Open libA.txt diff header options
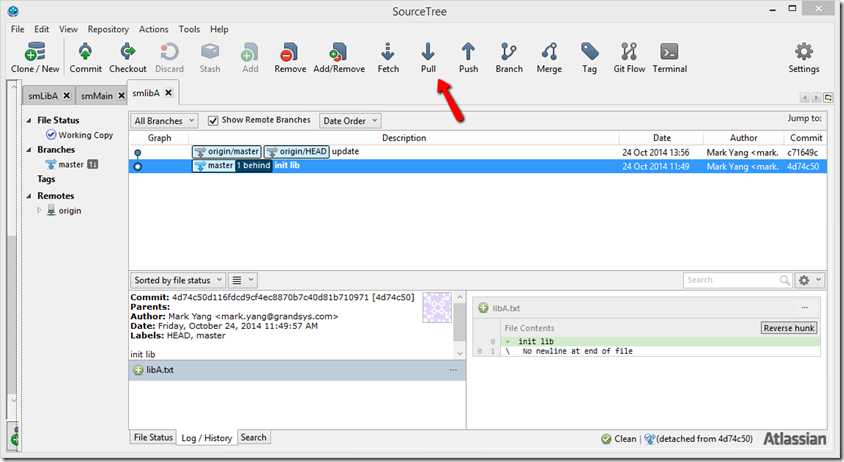844x462 pixels. click(x=805, y=308)
